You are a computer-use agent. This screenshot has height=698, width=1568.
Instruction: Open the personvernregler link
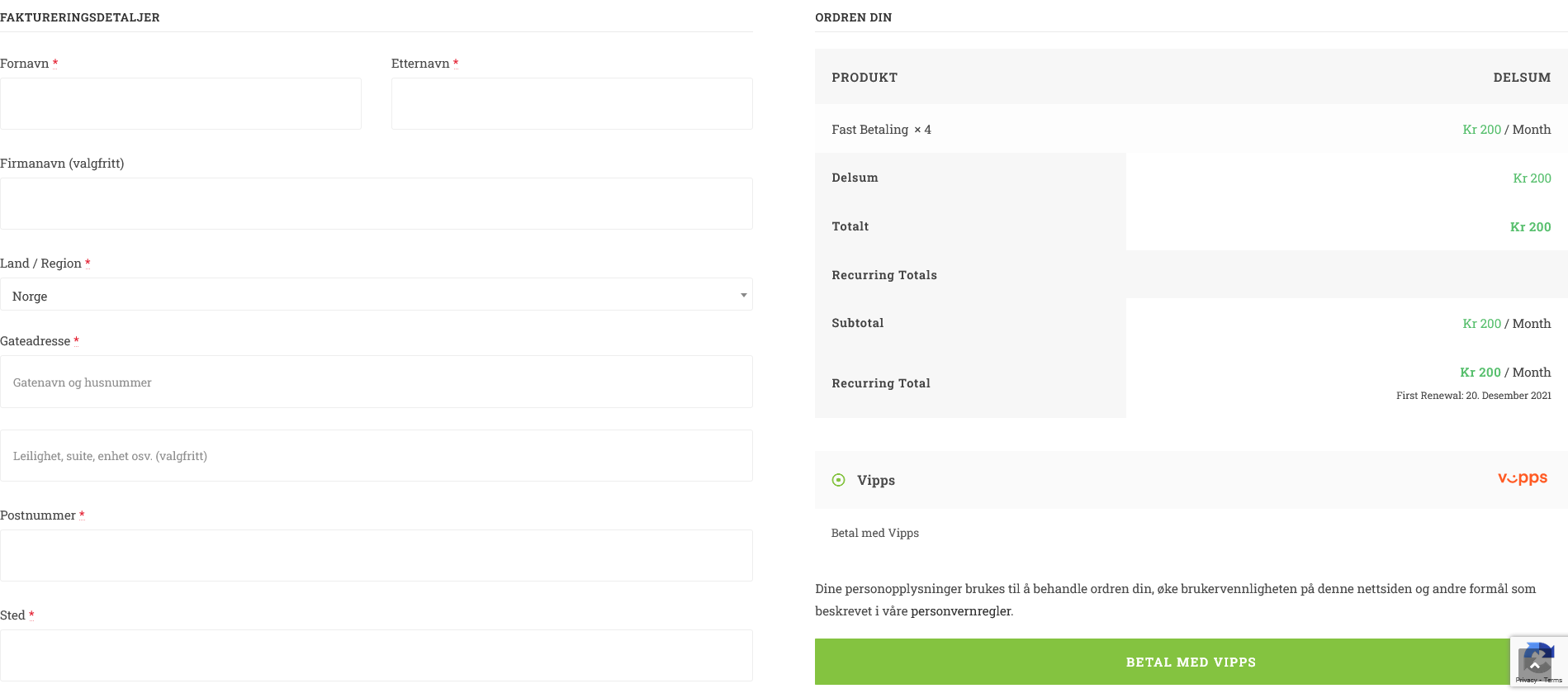pyautogui.click(x=960, y=611)
